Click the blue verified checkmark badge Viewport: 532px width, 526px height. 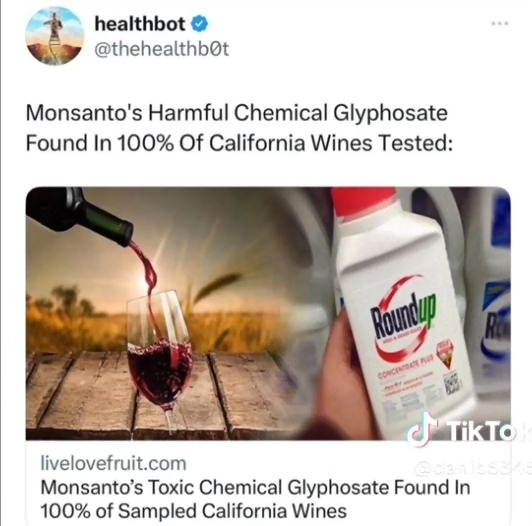(200, 24)
